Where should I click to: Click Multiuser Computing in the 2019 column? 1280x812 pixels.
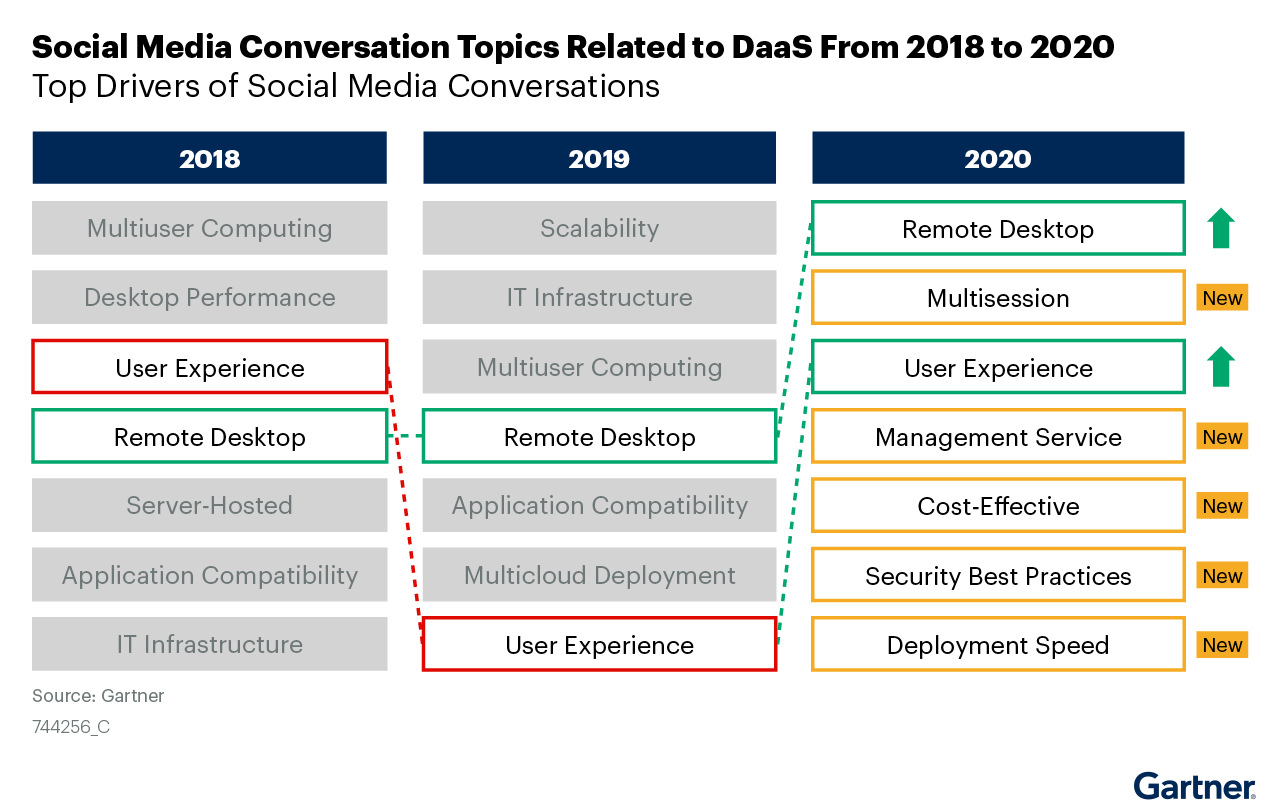pyautogui.click(x=599, y=367)
